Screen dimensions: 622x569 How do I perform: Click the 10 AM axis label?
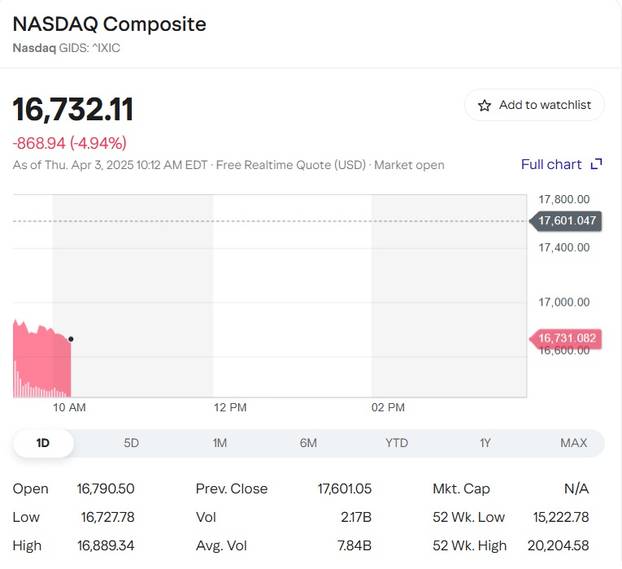pyautogui.click(x=69, y=408)
